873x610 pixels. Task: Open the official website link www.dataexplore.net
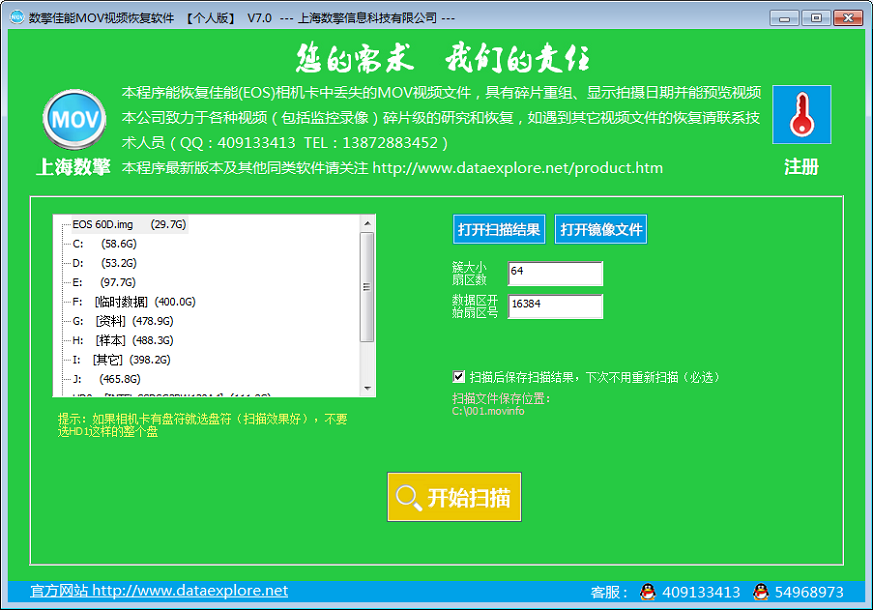pos(159,591)
